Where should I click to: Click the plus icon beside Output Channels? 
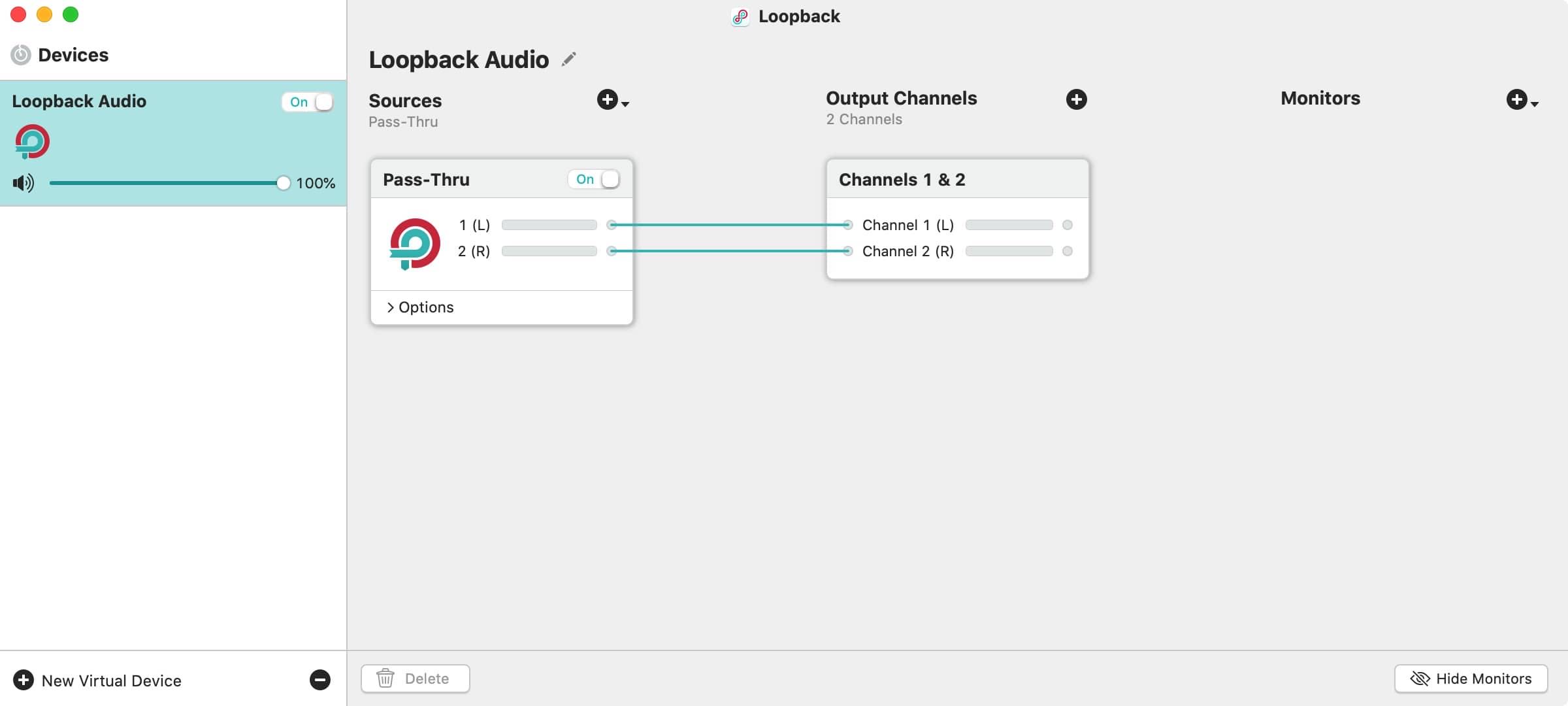[1076, 99]
